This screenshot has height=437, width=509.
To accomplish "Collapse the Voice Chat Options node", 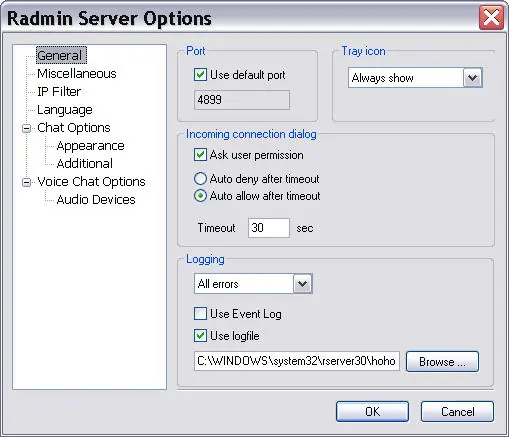I will pyautogui.click(x=26, y=182).
